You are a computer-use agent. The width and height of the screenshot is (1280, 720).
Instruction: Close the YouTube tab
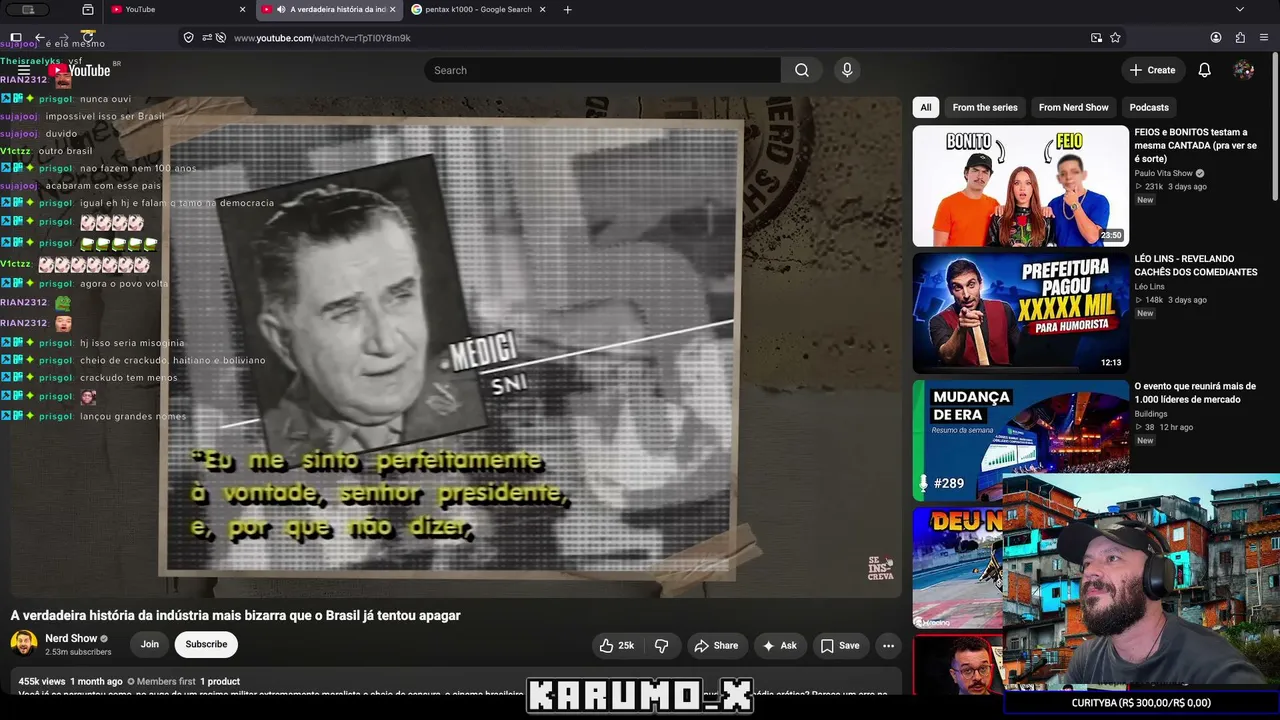[x=242, y=10]
